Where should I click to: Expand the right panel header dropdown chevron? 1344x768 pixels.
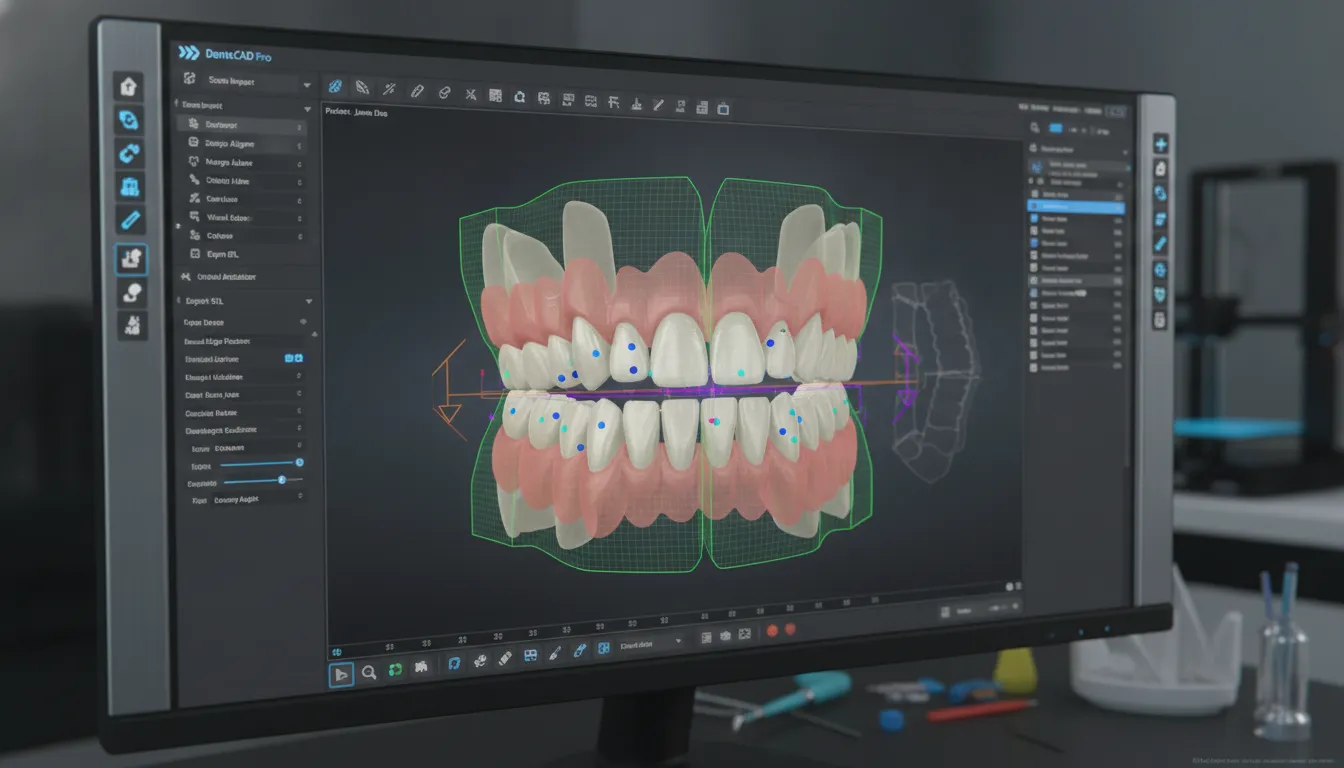tap(1125, 151)
